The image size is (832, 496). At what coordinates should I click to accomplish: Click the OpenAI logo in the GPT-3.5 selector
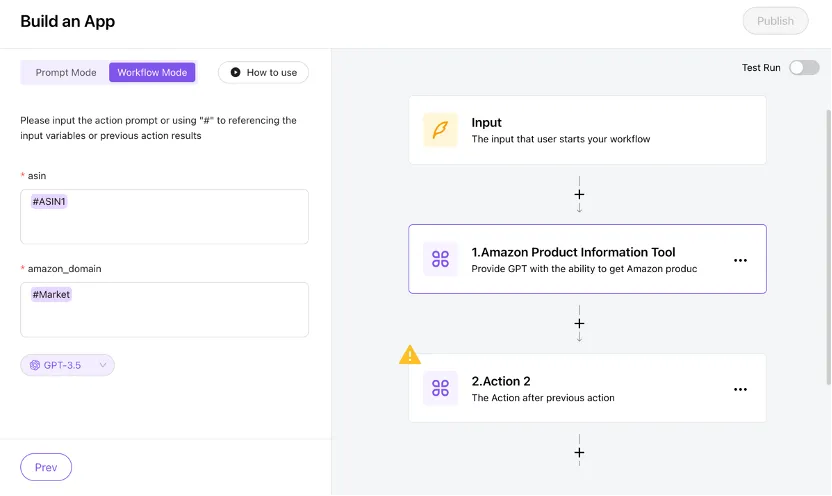point(35,365)
